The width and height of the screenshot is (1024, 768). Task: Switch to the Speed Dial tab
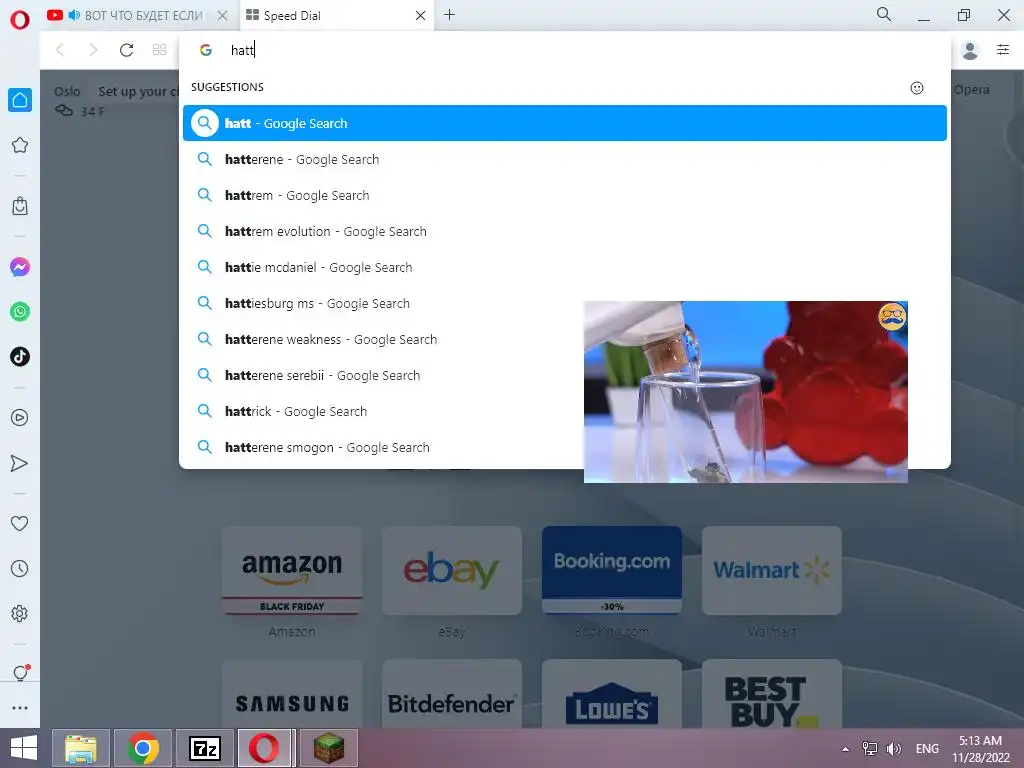(336, 15)
